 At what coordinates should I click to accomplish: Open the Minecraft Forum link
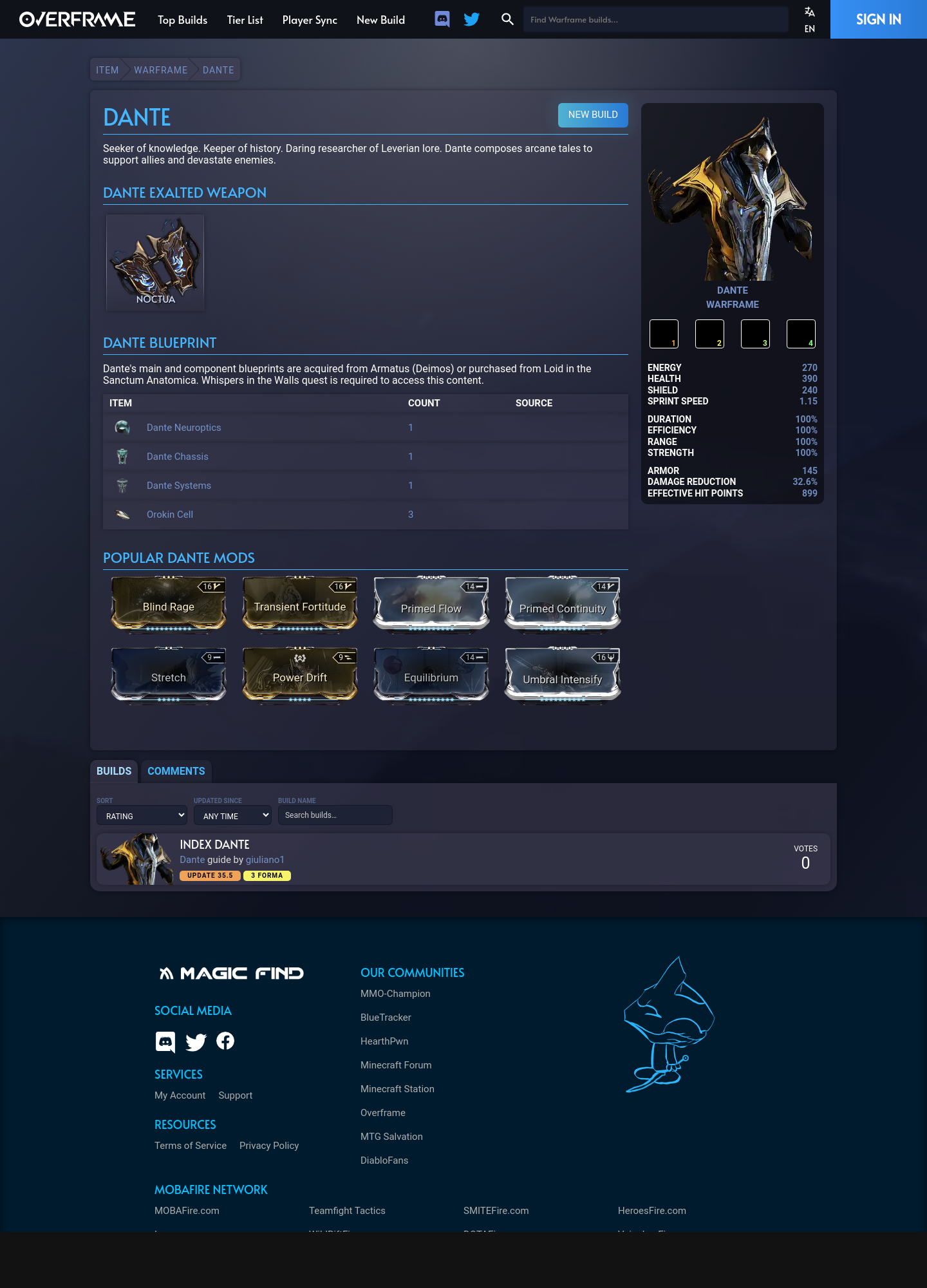pos(396,1065)
